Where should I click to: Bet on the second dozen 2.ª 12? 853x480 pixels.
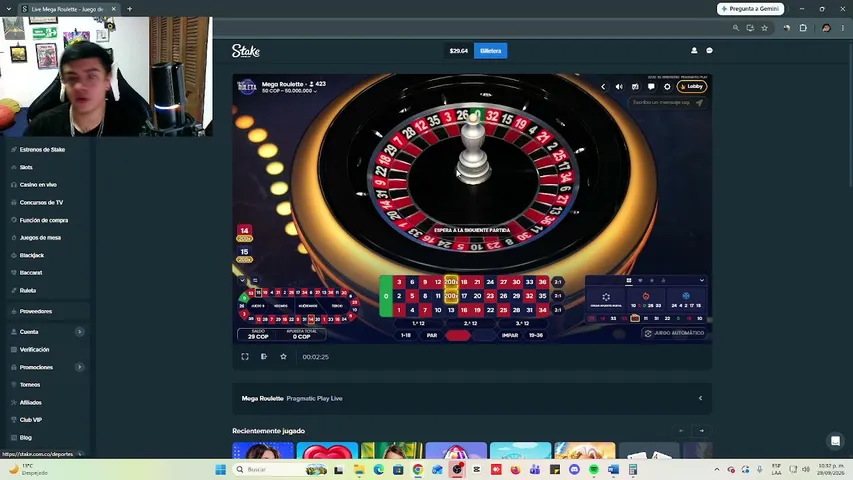[471, 323]
